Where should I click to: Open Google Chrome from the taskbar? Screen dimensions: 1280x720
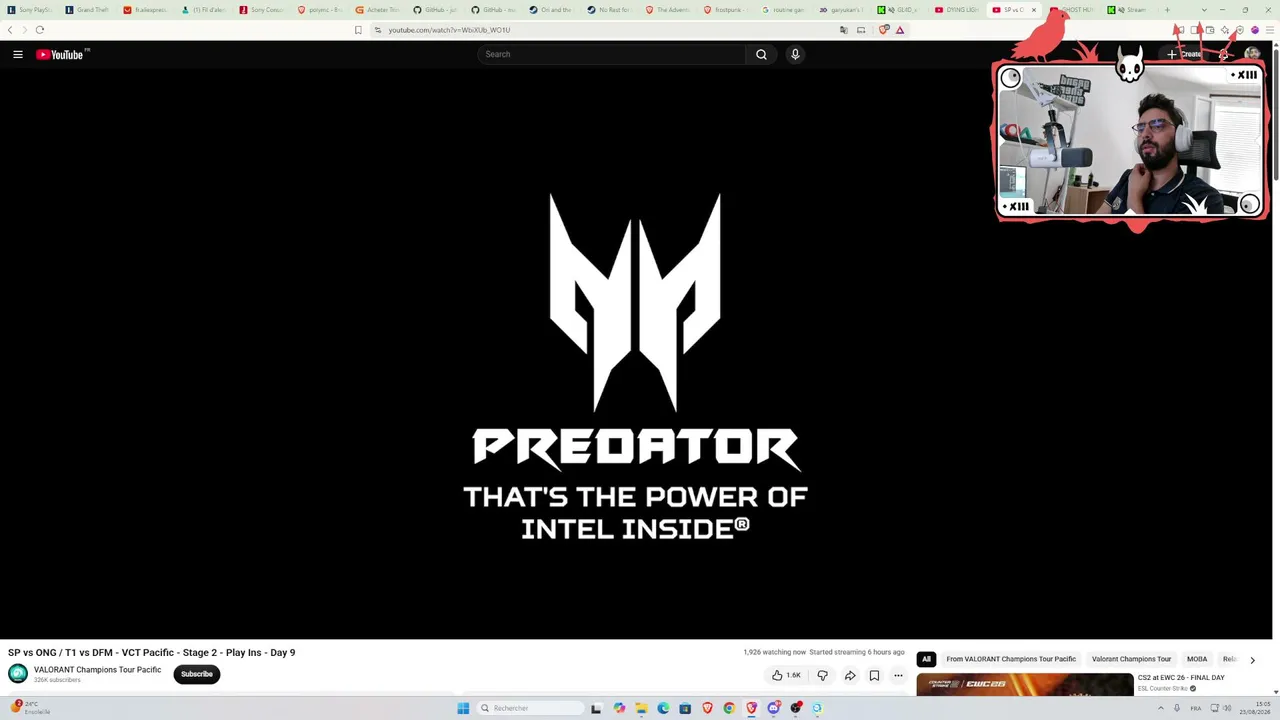[x=729, y=708]
